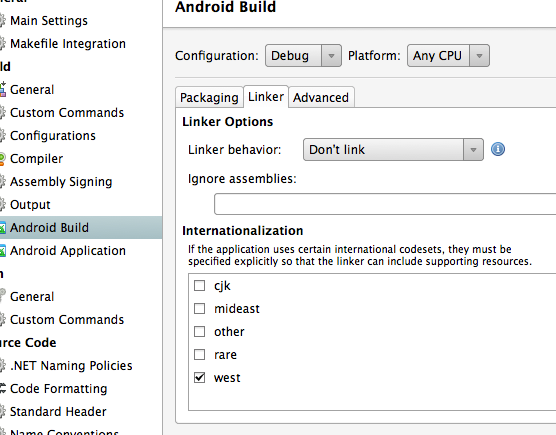Open the Configuration dropdown showing Debug

tap(303, 56)
